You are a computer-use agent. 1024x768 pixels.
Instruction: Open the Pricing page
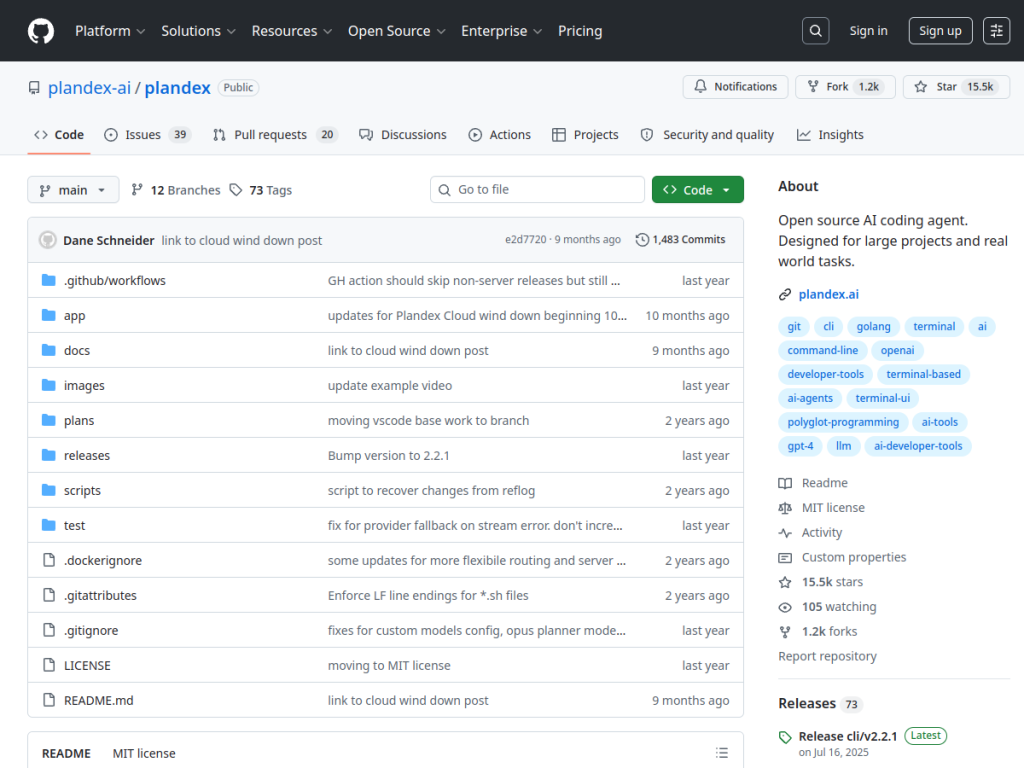point(580,31)
